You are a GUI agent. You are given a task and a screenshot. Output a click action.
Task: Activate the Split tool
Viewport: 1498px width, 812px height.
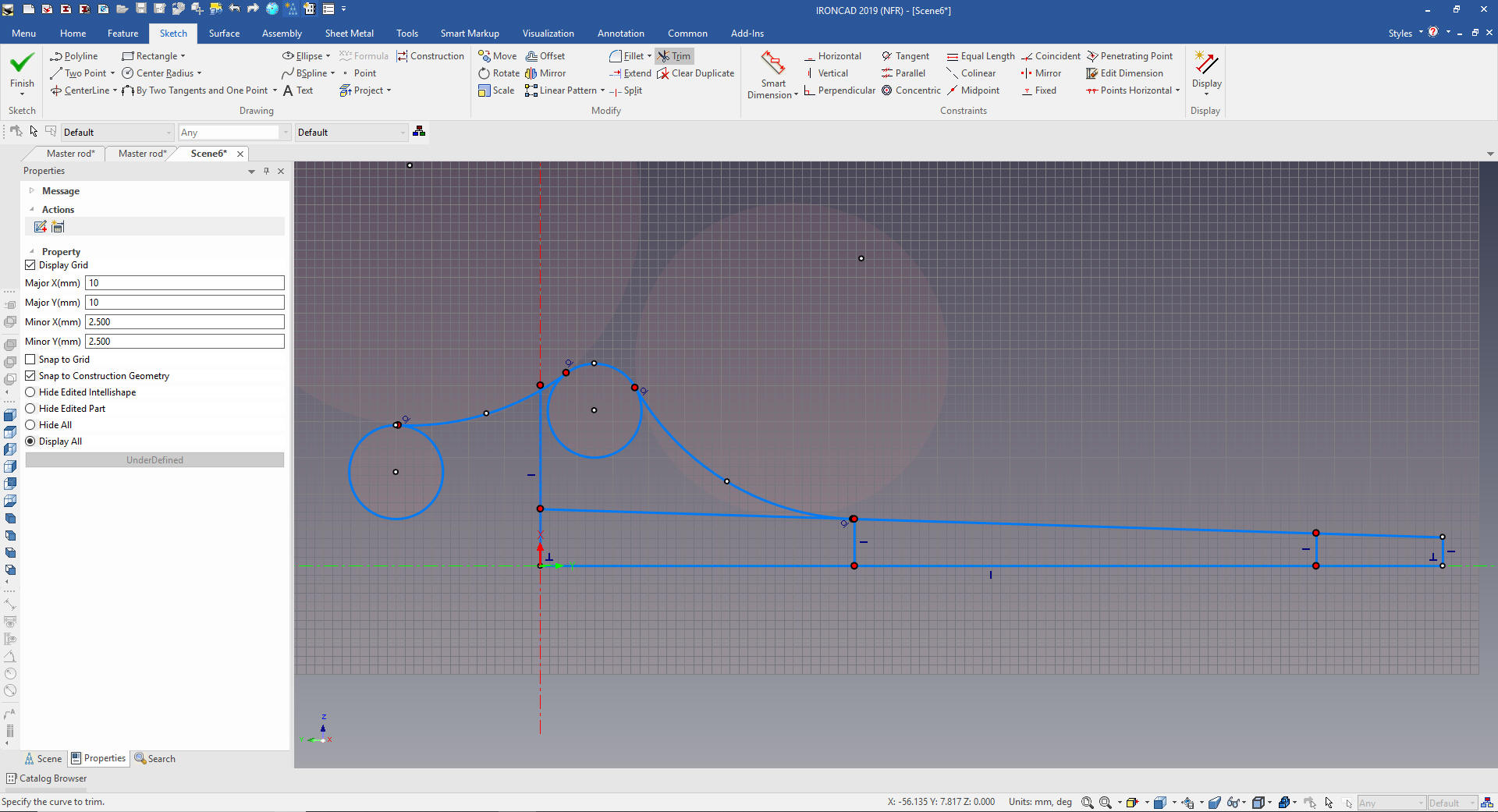[x=626, y=90]
